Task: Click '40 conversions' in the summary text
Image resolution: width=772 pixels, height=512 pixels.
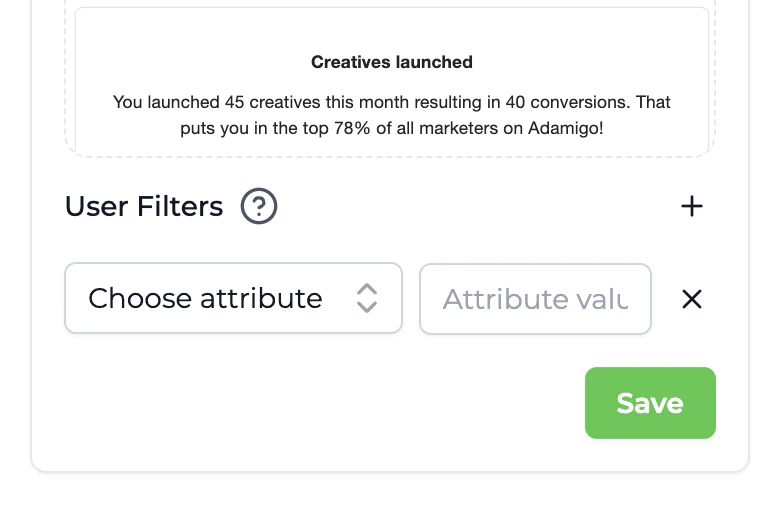Action: click(489, 102)
